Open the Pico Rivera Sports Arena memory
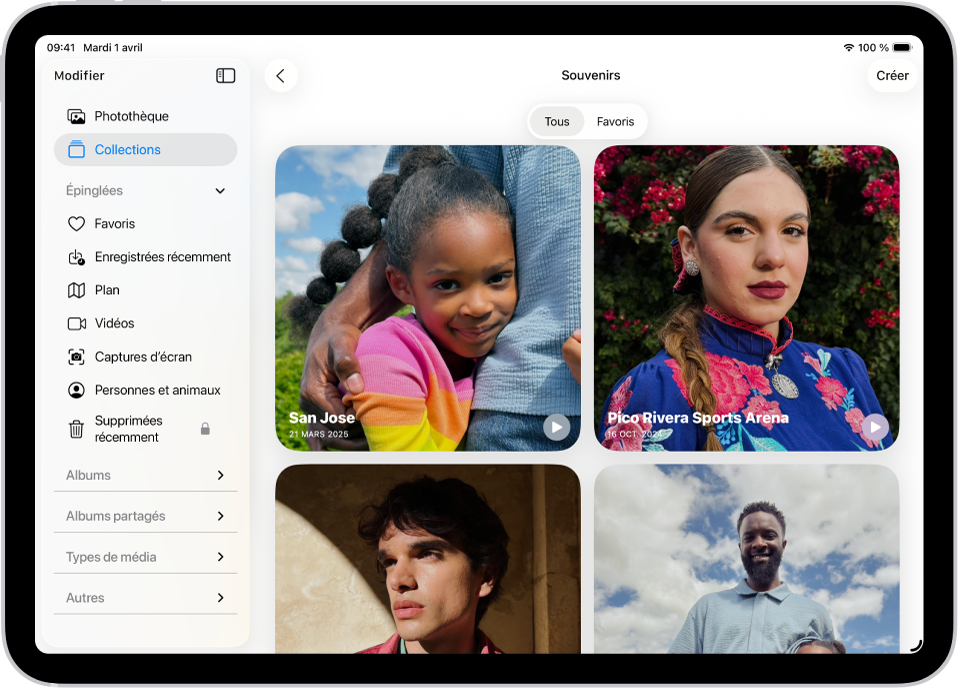 [746, 297]
